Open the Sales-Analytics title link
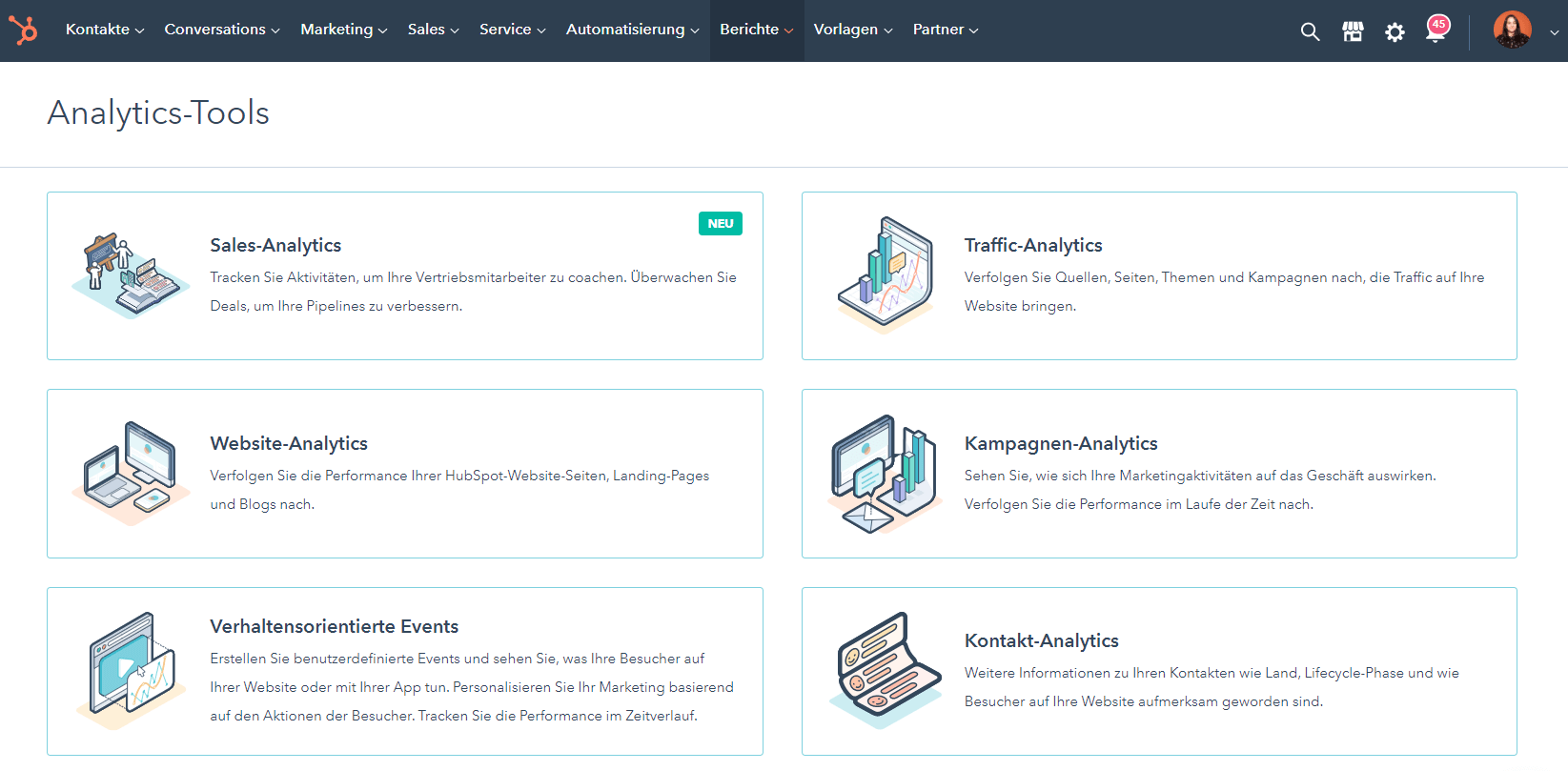Viewport: 1568px width, 771px height. pyautogui.click(x=275, y=245)
